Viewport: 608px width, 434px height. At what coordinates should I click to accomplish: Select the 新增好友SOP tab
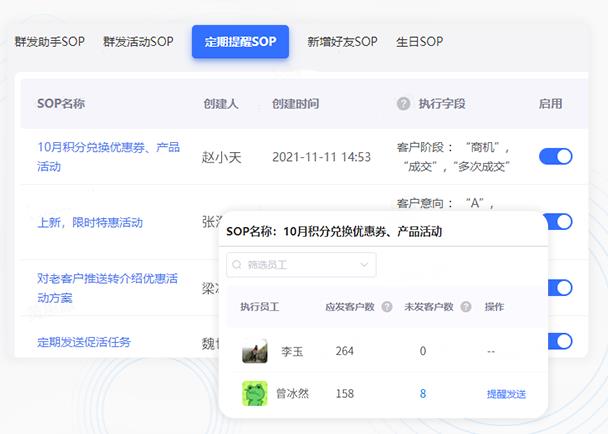[x=342, y=42]
